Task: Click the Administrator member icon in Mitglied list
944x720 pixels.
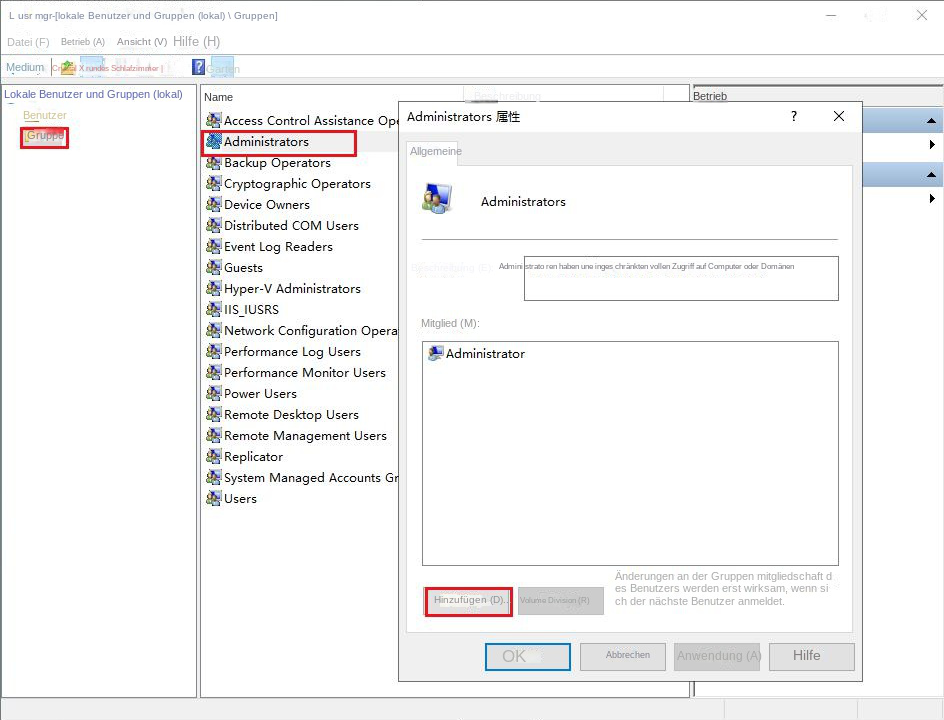Action: point(434,352)
